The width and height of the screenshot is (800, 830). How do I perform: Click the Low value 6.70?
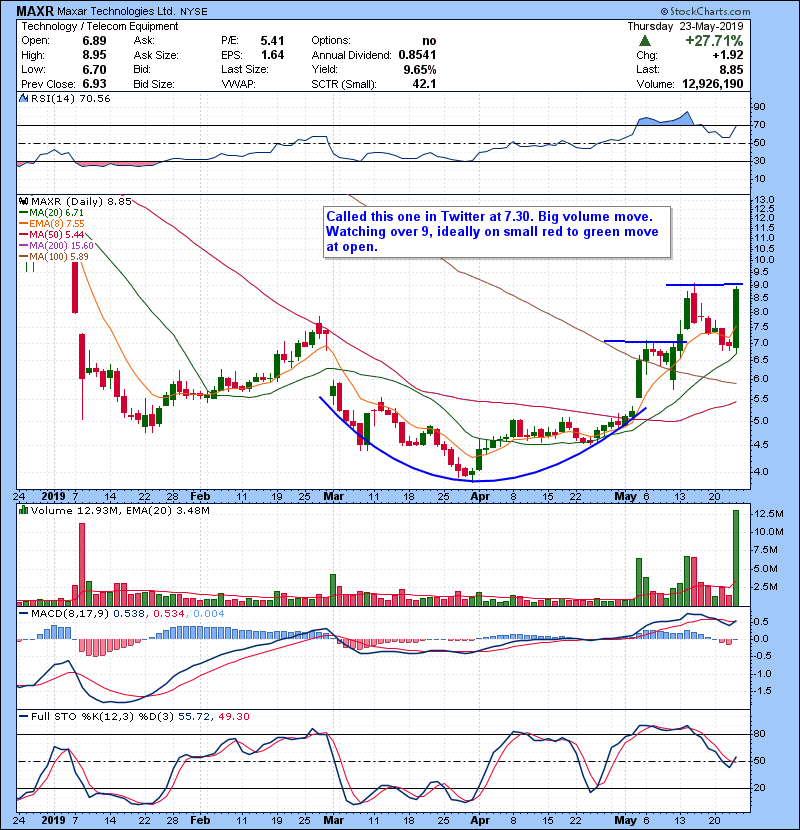94,69
